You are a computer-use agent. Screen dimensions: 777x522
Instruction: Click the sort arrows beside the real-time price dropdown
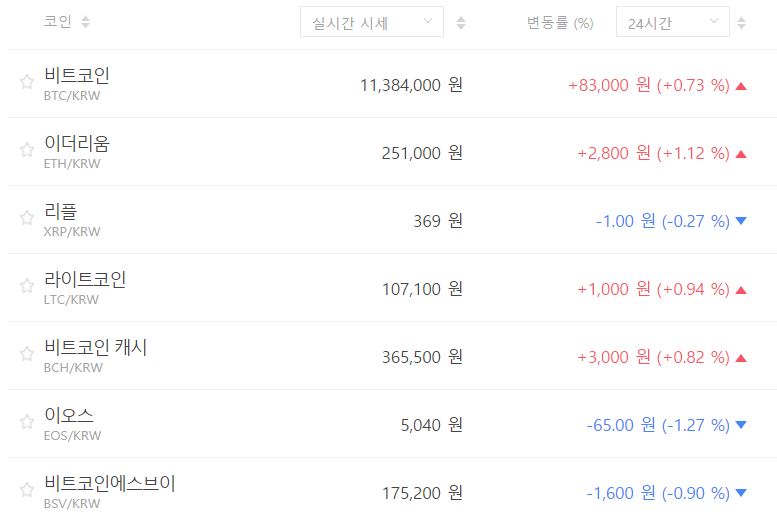460,22
